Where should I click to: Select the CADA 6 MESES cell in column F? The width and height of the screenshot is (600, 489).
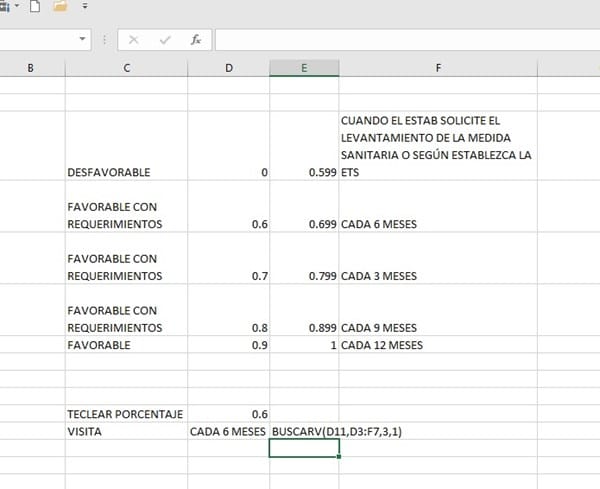coord(438,206)
